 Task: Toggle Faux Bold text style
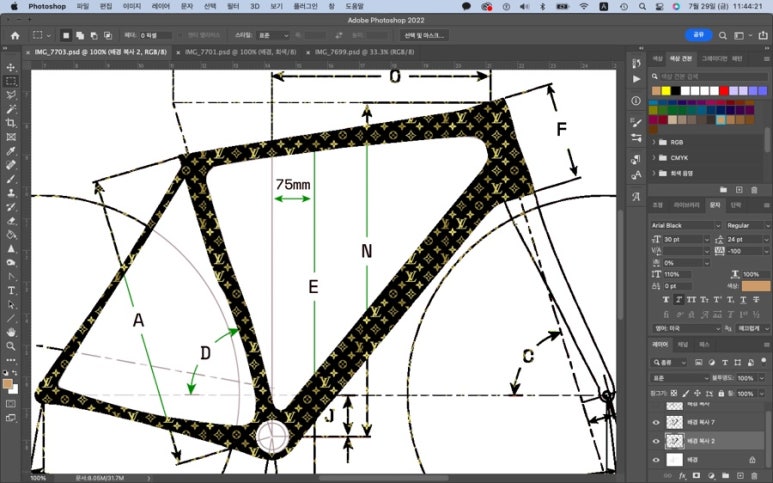click(666, 300)
